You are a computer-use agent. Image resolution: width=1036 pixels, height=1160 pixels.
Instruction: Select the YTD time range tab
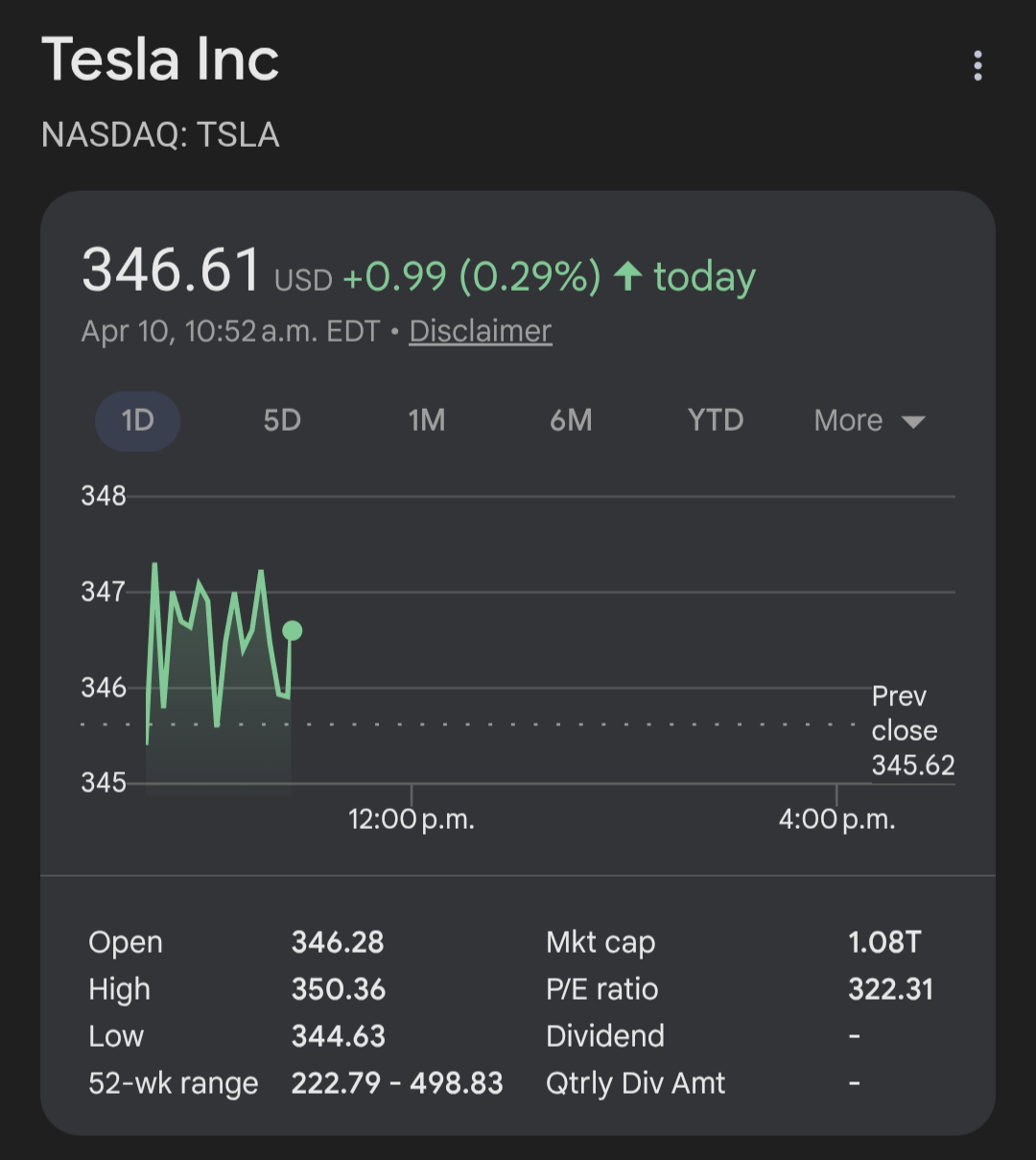point(716,420)
